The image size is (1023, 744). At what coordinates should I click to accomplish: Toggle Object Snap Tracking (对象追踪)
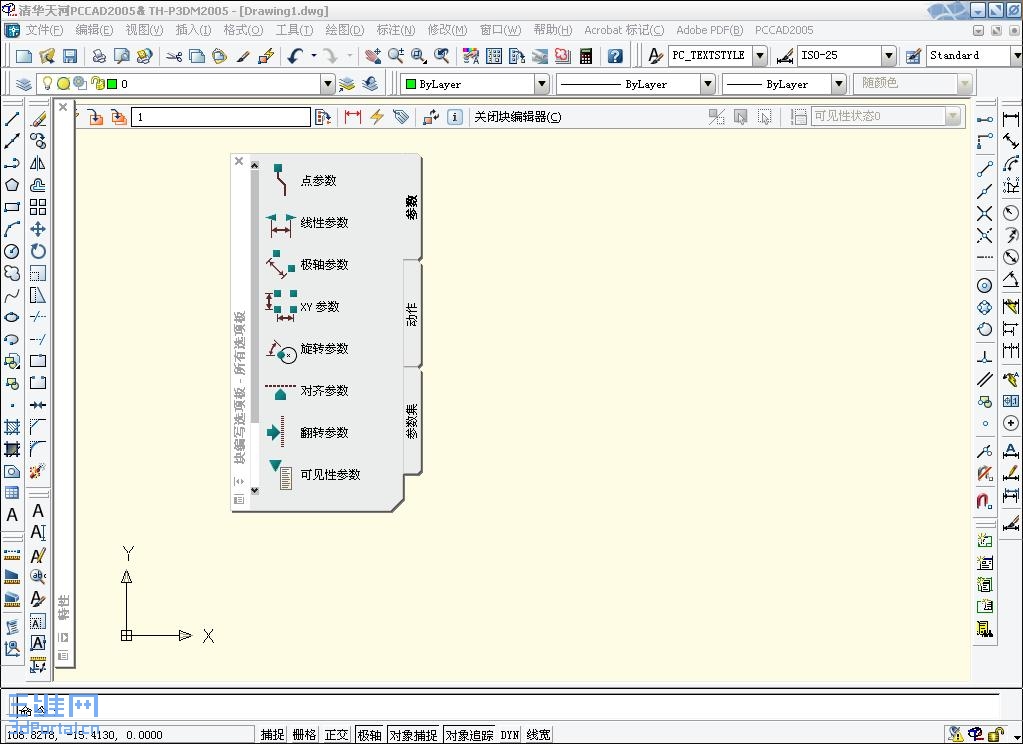469,735
